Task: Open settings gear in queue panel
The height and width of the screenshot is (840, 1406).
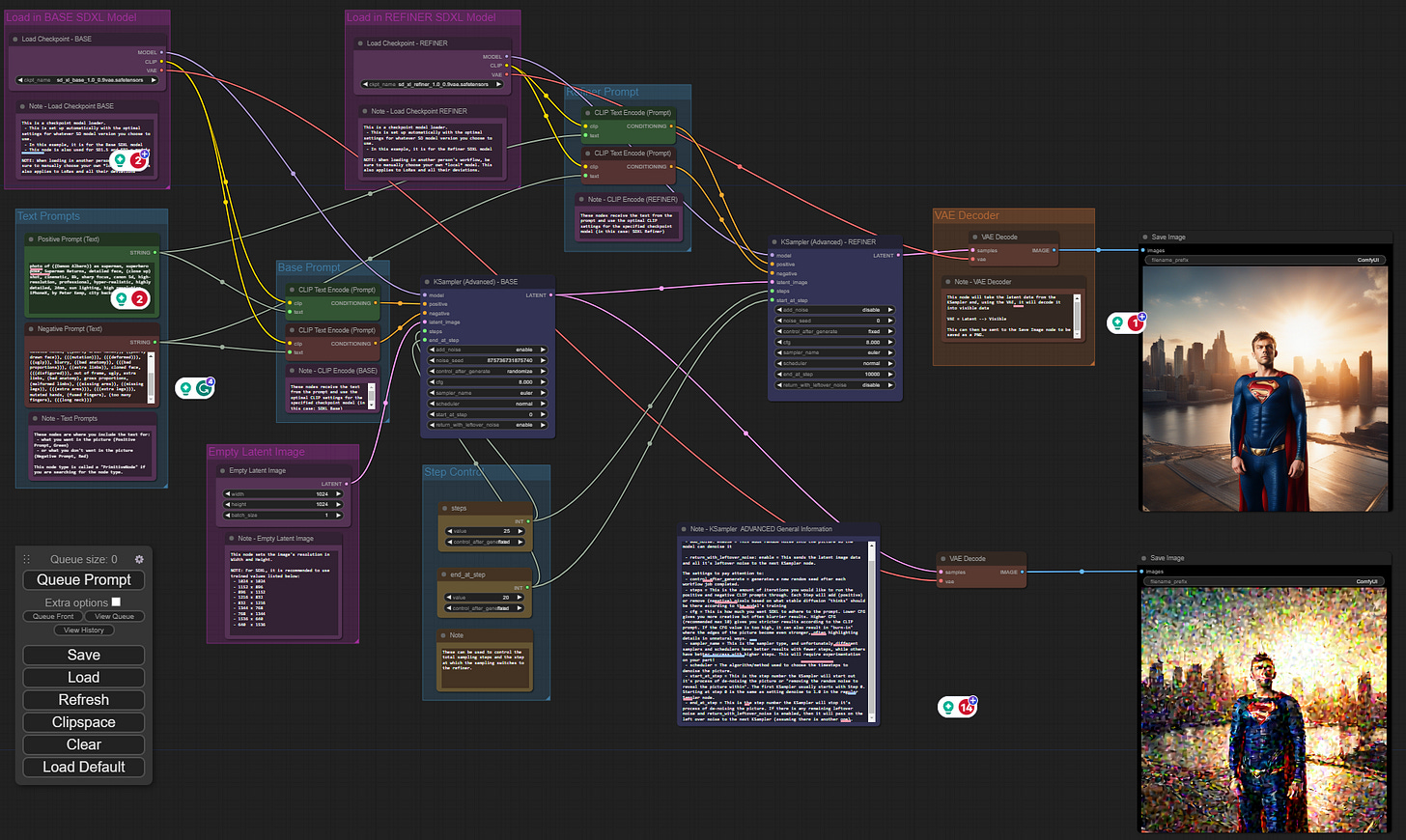Action: pyautogui.click(x=139, y=559)
